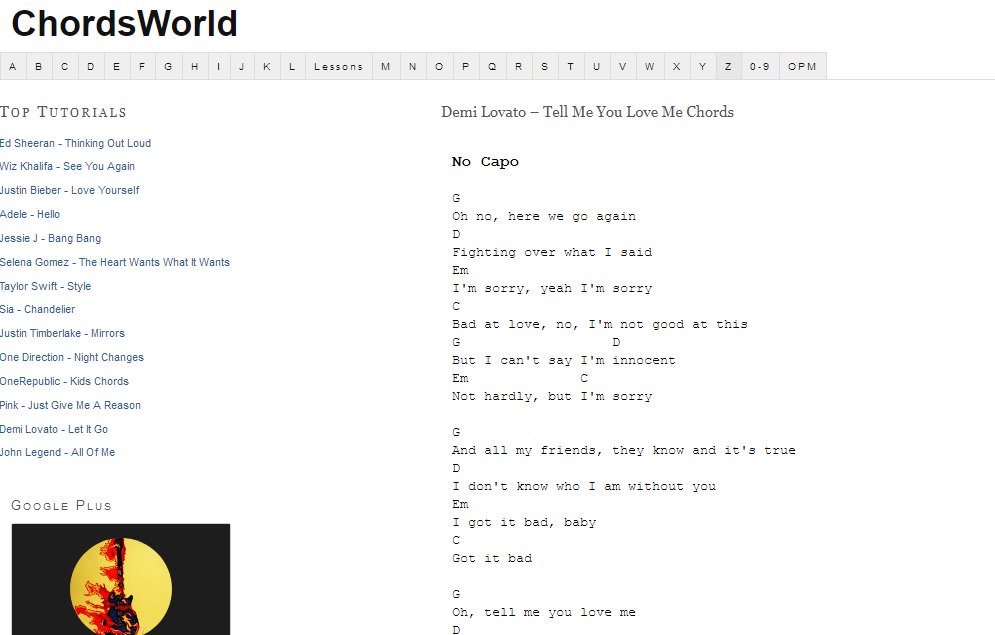
Task: Select letter L in the alphabet navigation
Action: point(293,66)
